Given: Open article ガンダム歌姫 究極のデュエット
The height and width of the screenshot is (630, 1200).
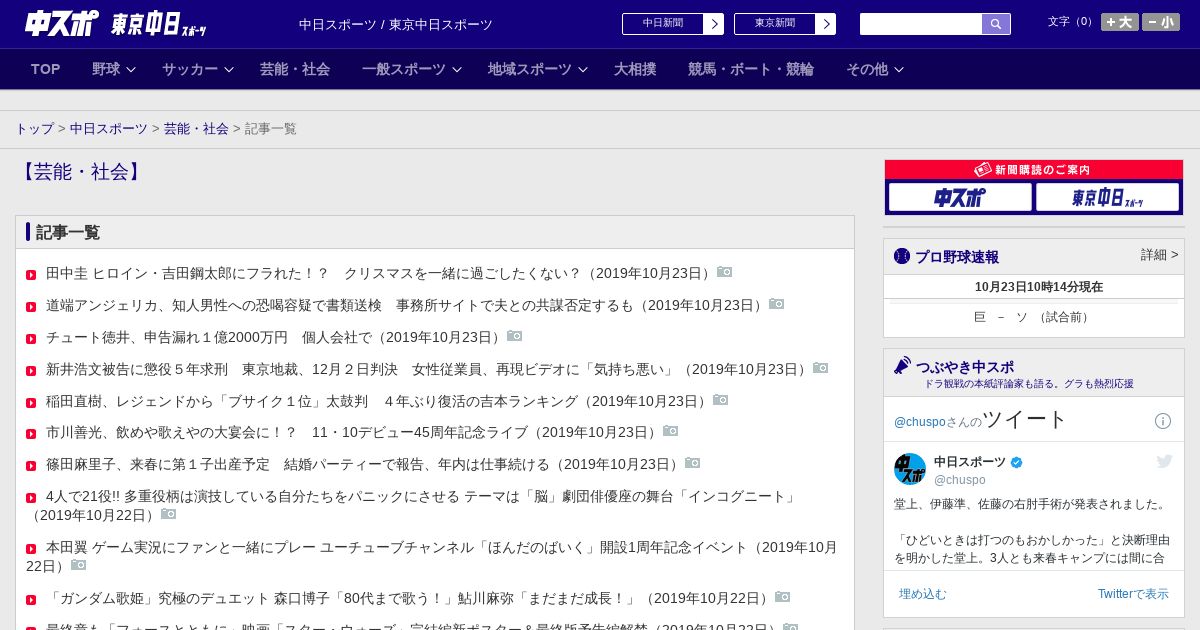Looking at the screenshot, I should [x=408, y=598].
